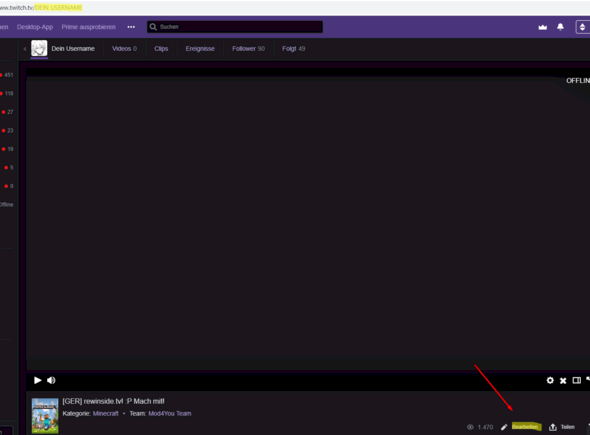Select sidebar channel with 23 viewers
This screenshot has width=590, height=435.
[x=8, y=131]
